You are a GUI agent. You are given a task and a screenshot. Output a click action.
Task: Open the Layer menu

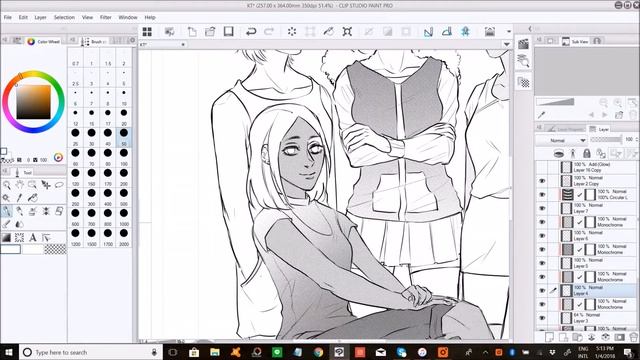(40, 18)
